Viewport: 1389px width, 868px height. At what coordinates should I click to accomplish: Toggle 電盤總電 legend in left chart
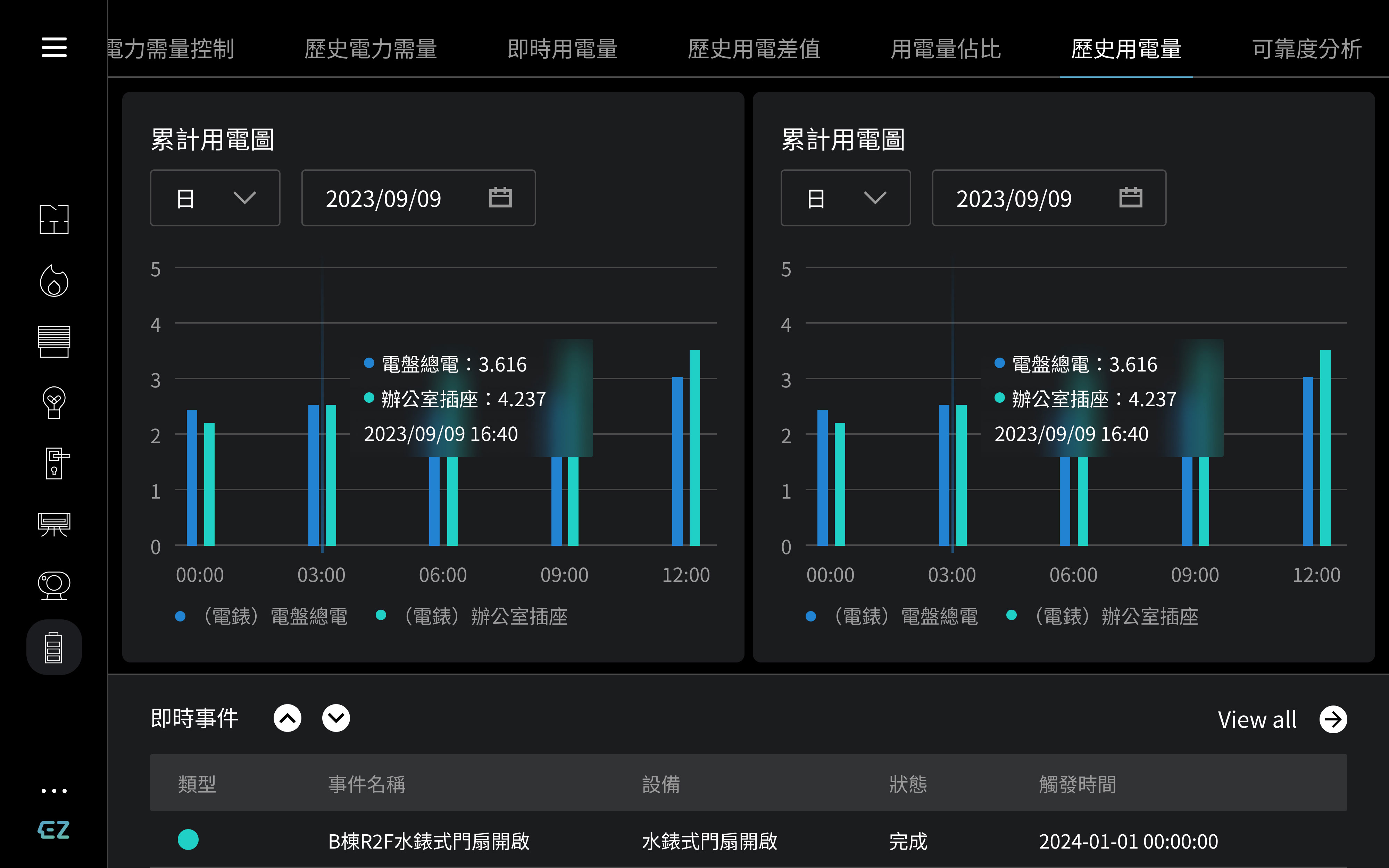(x=262, y=616)
